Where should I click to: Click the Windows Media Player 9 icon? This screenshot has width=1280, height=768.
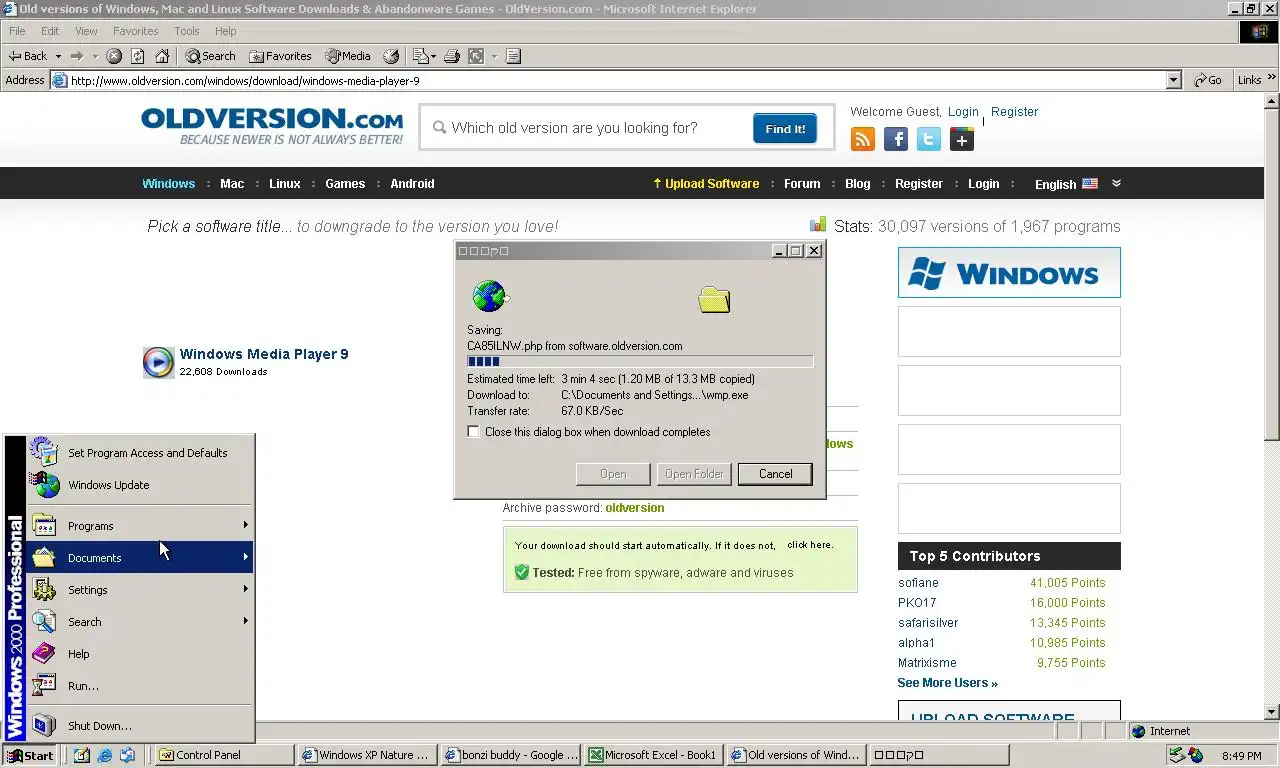point(158,362)
